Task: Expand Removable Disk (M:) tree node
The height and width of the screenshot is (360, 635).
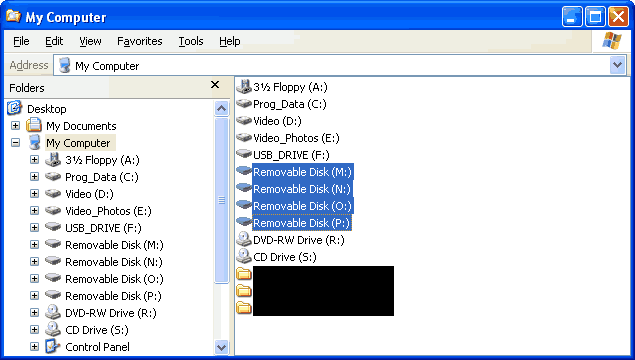Action: pos(34,245)
